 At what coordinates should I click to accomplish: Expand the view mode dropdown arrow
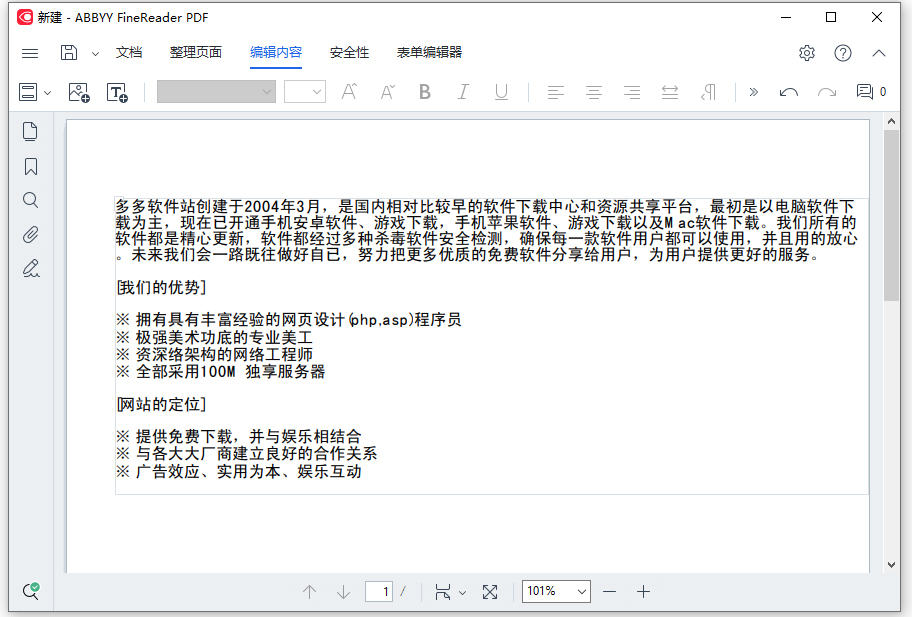[462, 593]
